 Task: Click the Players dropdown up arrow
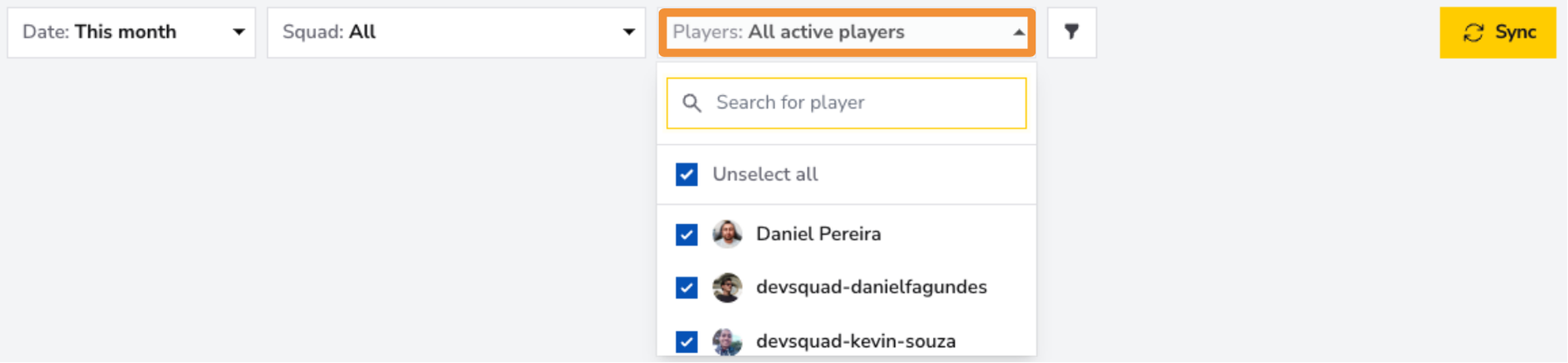(1019, 32)
